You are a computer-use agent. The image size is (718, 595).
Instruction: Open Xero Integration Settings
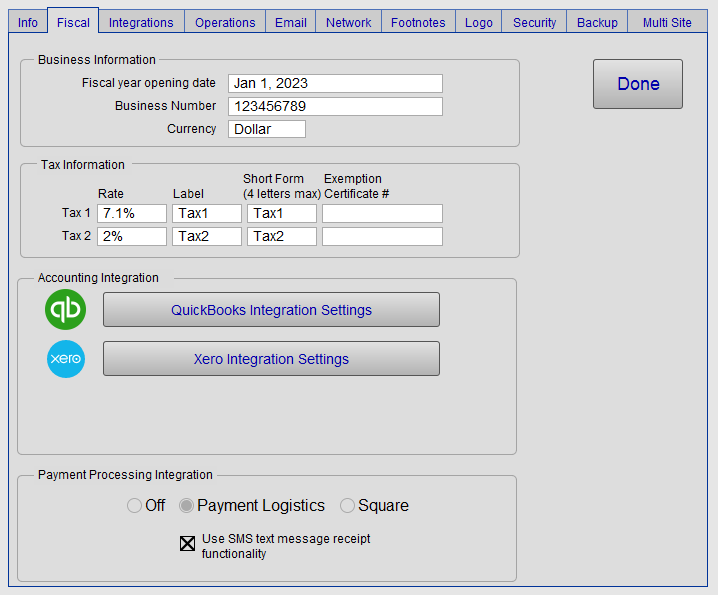[x=271, y=359]
